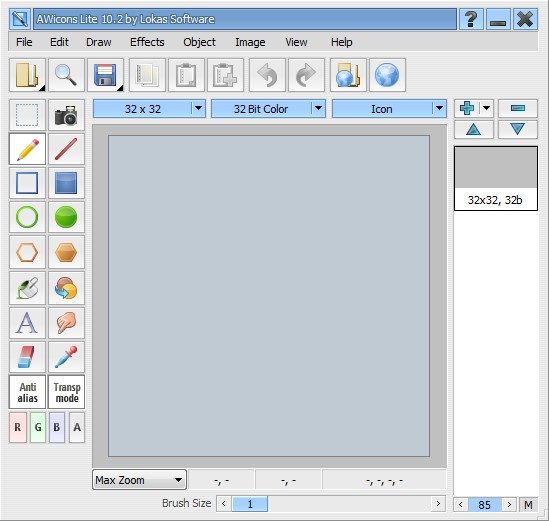This screenshot has height=521, width=549.
Task: Decrease brush size left arrow
Action: click(224, 504)
